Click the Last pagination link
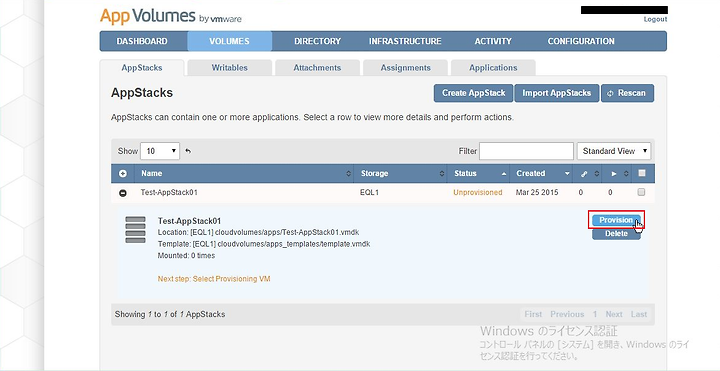720x371 pixels. pos(639,314)
